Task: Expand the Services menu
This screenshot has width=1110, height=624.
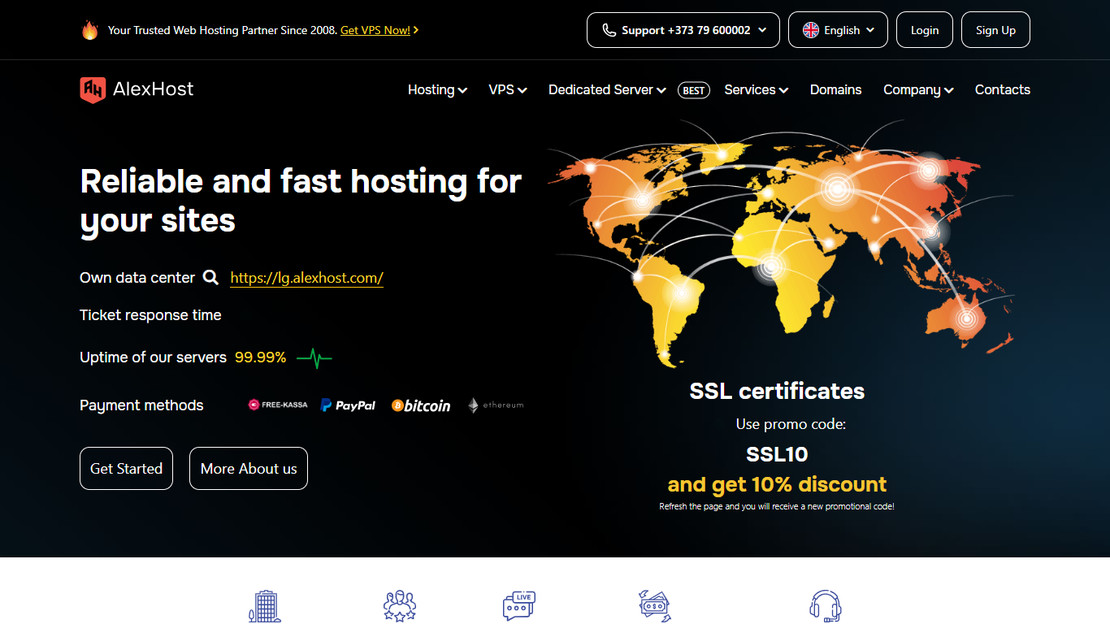Action: pos(756,90)
